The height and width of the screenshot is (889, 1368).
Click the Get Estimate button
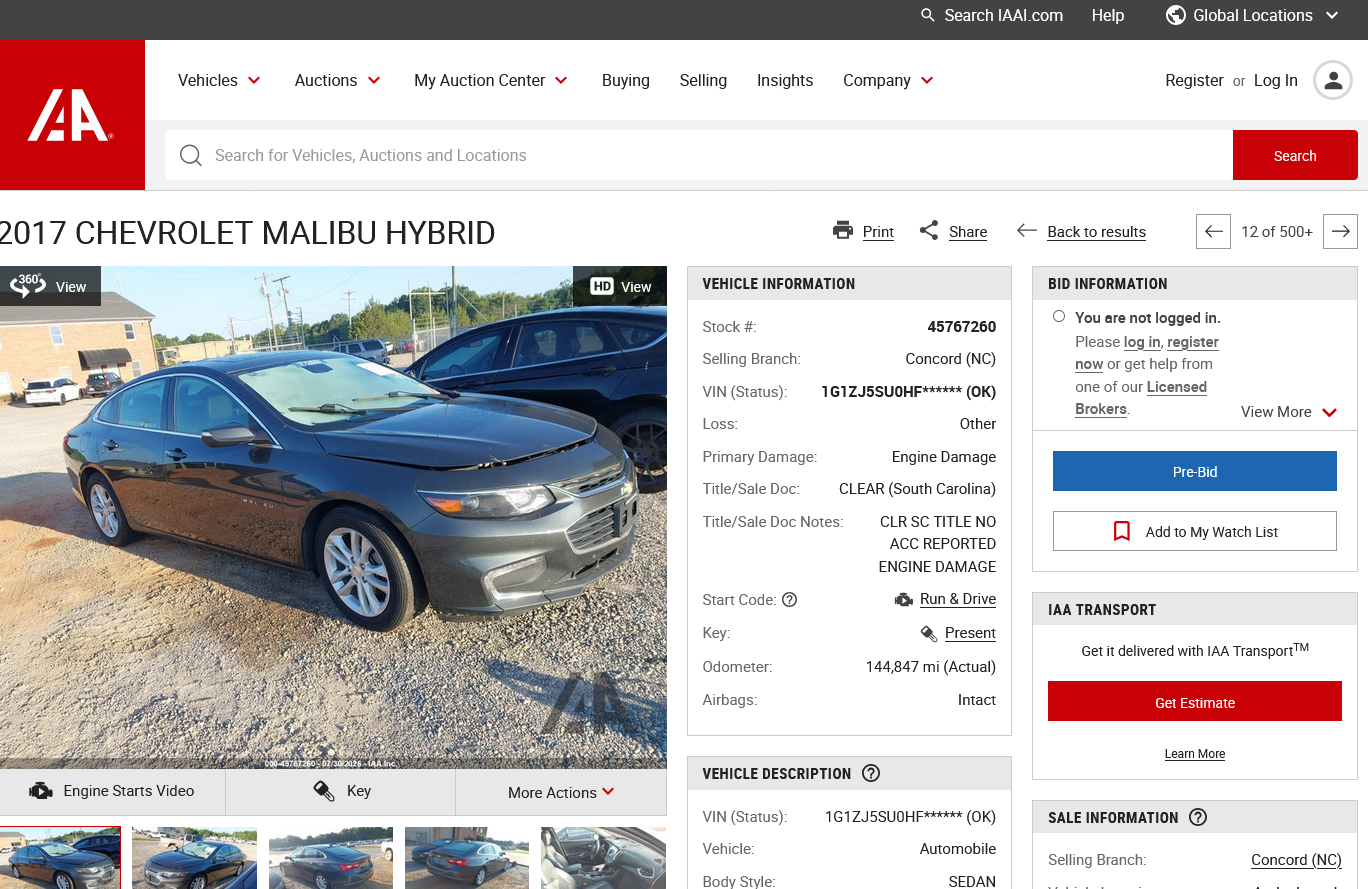click(1195, 701)
